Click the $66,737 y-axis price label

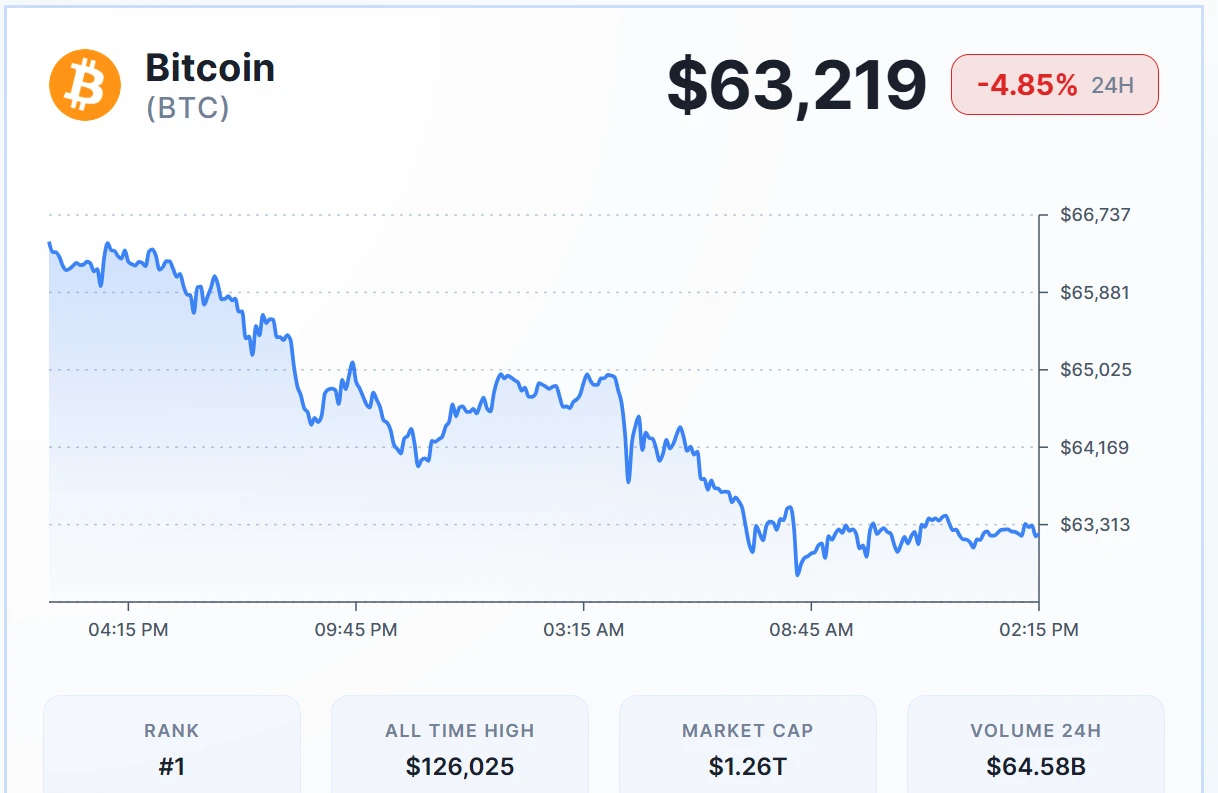tap(1095, 215)
